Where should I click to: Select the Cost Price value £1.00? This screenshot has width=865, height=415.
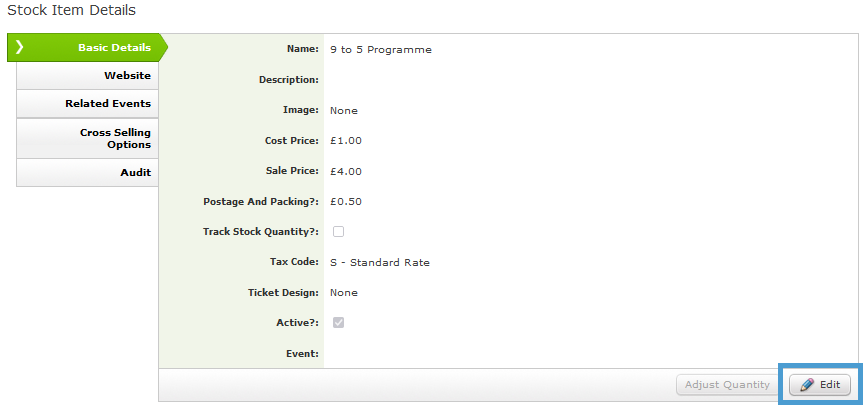click(x=346, y=141)
